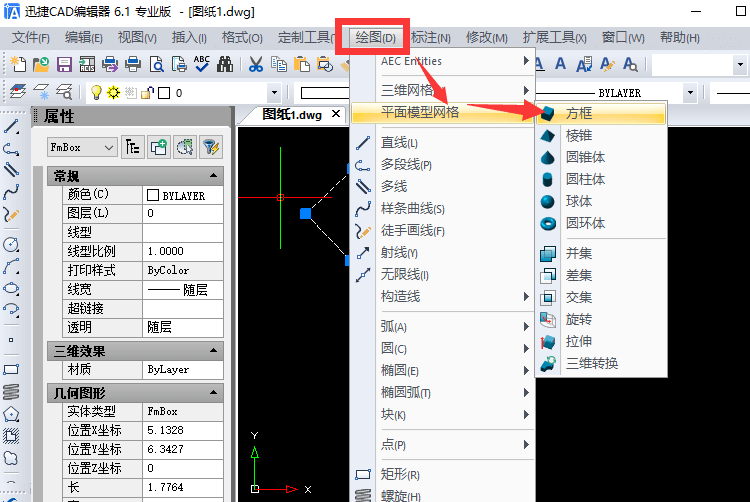Click the Cut scissors icon
Image resolution: width=750 pixels, height=502 pixels.
255,65
